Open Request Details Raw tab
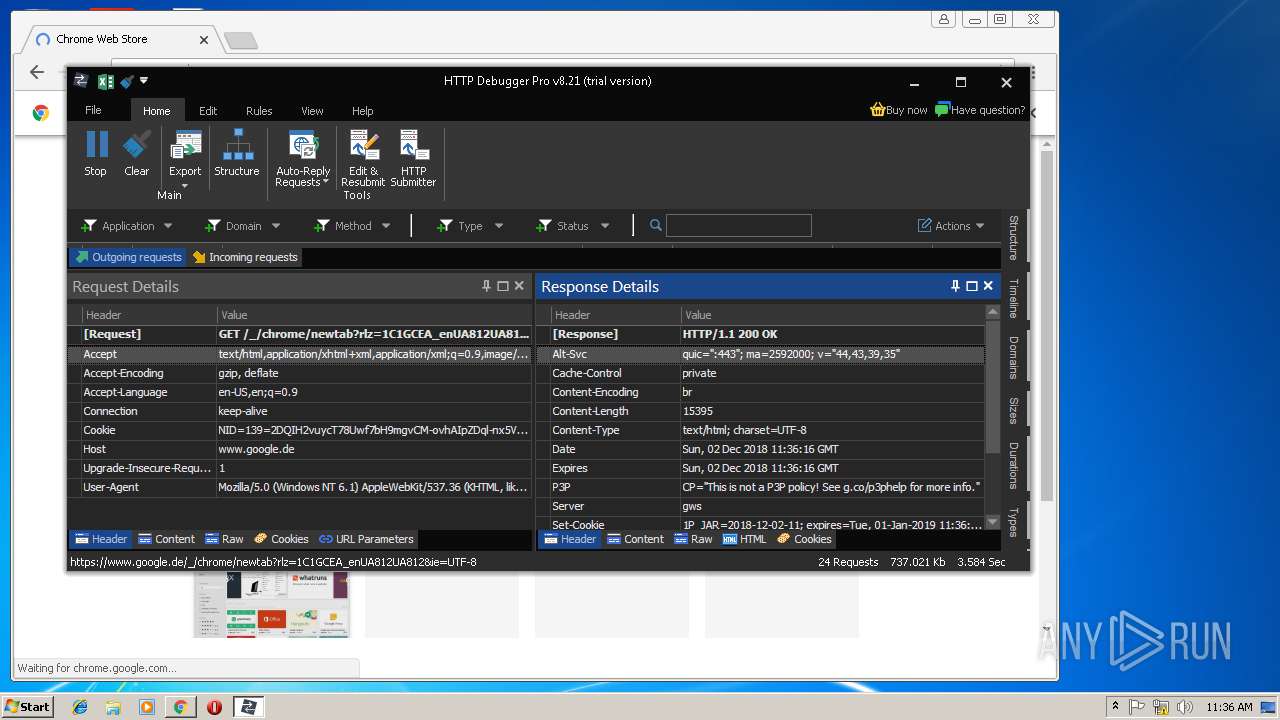The image size is (1280, 720). [224, 539]
